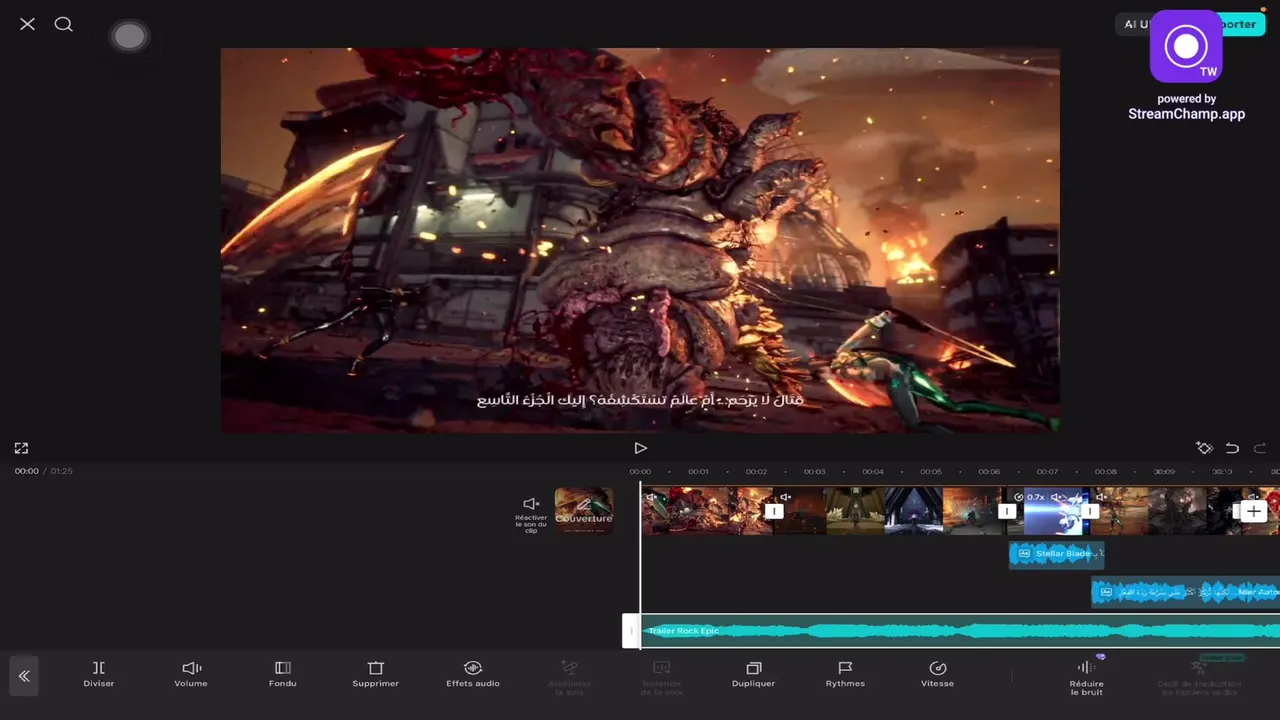Tap first transition marker between clips
This screenshot has width=1280, height=720.
pyautogui.click(x=773, y=511)
